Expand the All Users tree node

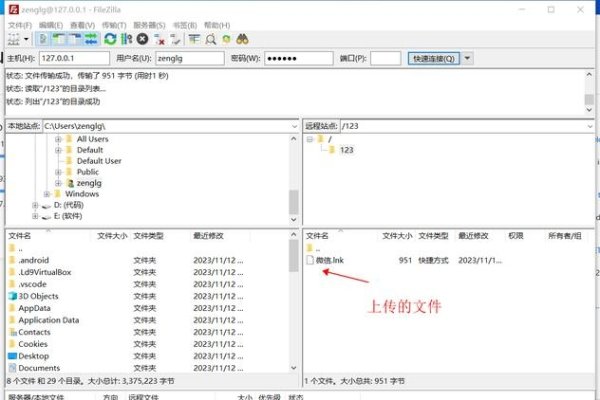58,139
